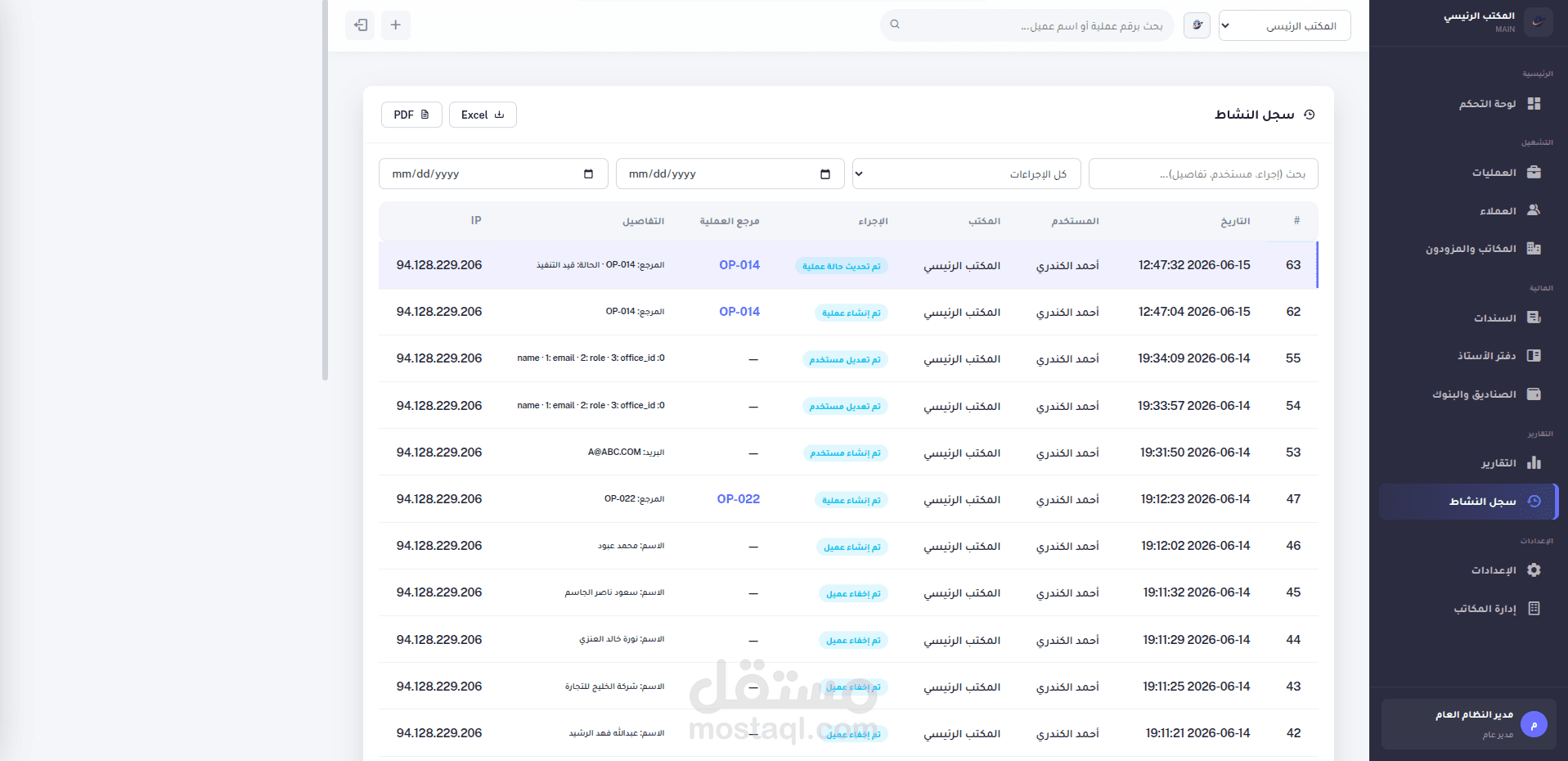Click the page vertical scrollbar on the left side

pos(325,190)
